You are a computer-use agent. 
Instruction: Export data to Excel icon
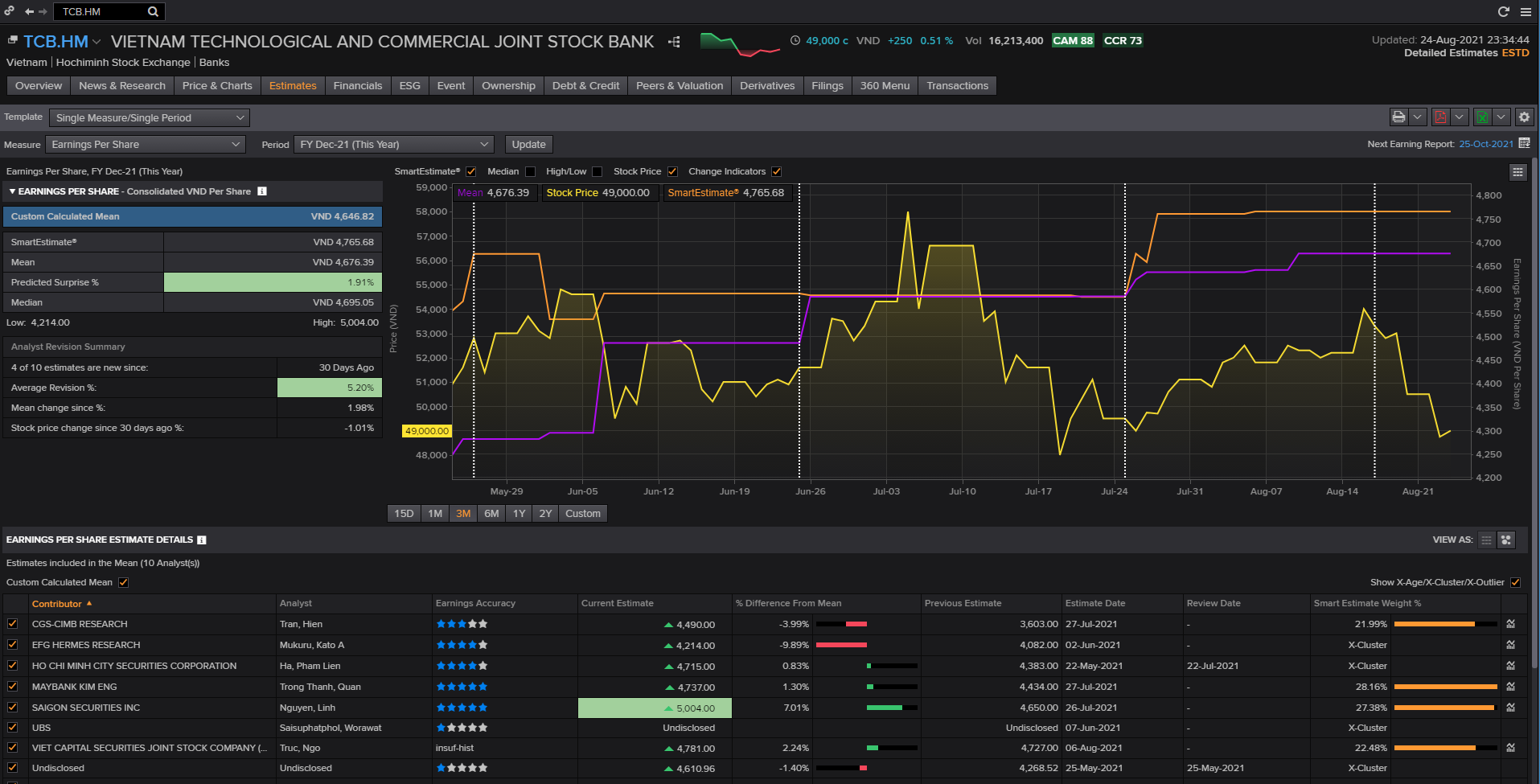click(x=1482, y=117)
